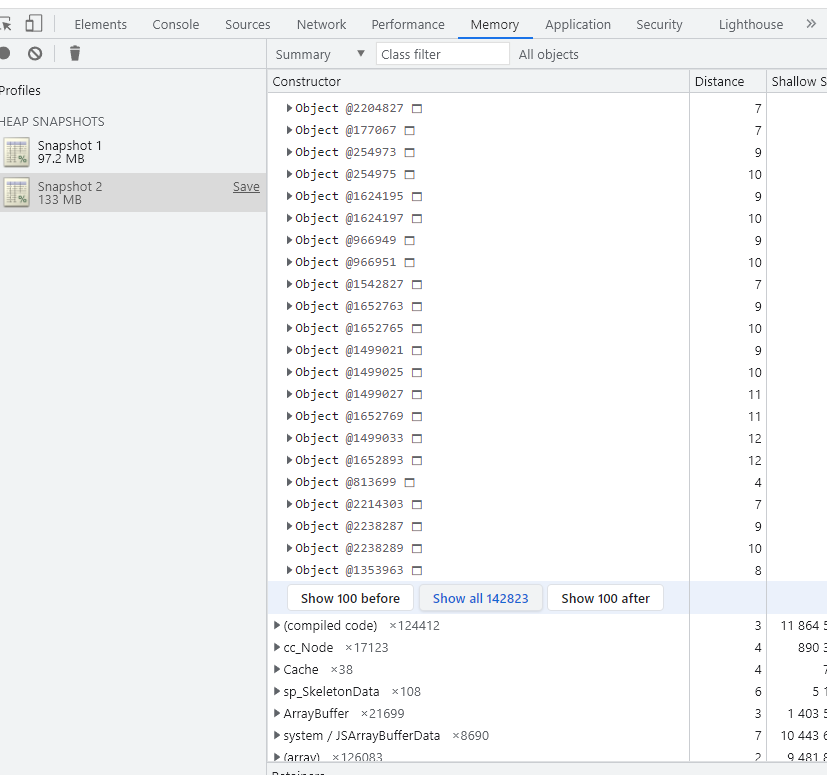Save Snapshot 2 via Save link

246,187
